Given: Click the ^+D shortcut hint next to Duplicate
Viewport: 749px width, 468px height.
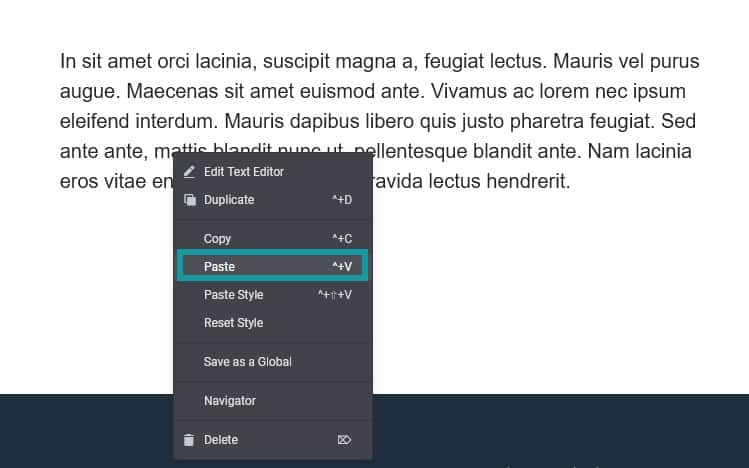Looking at the screenshot, I should click(x=341, y=200).
